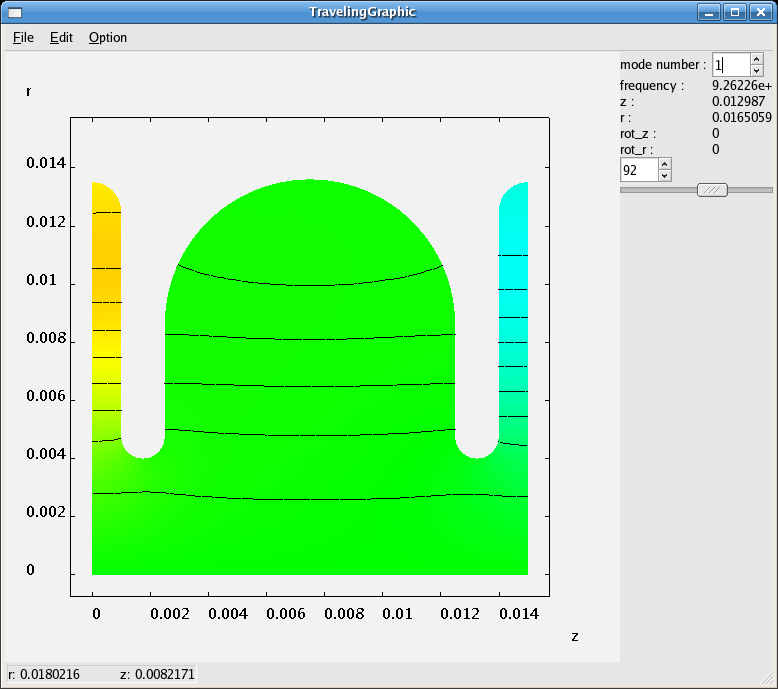Maximize the TravelingGraphic window
Screen dimensions: 778x689
pos(734,12)
